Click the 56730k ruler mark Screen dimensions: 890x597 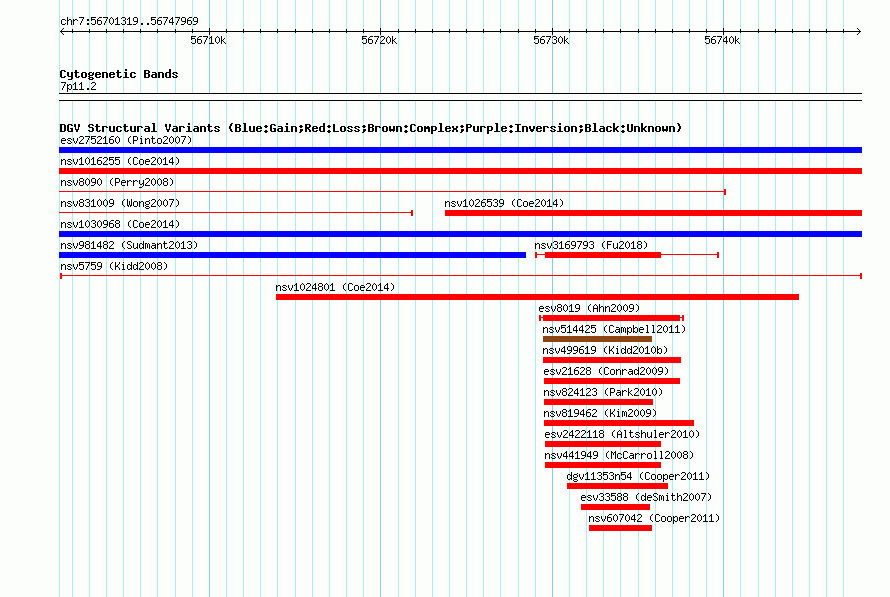click(551, 40)
